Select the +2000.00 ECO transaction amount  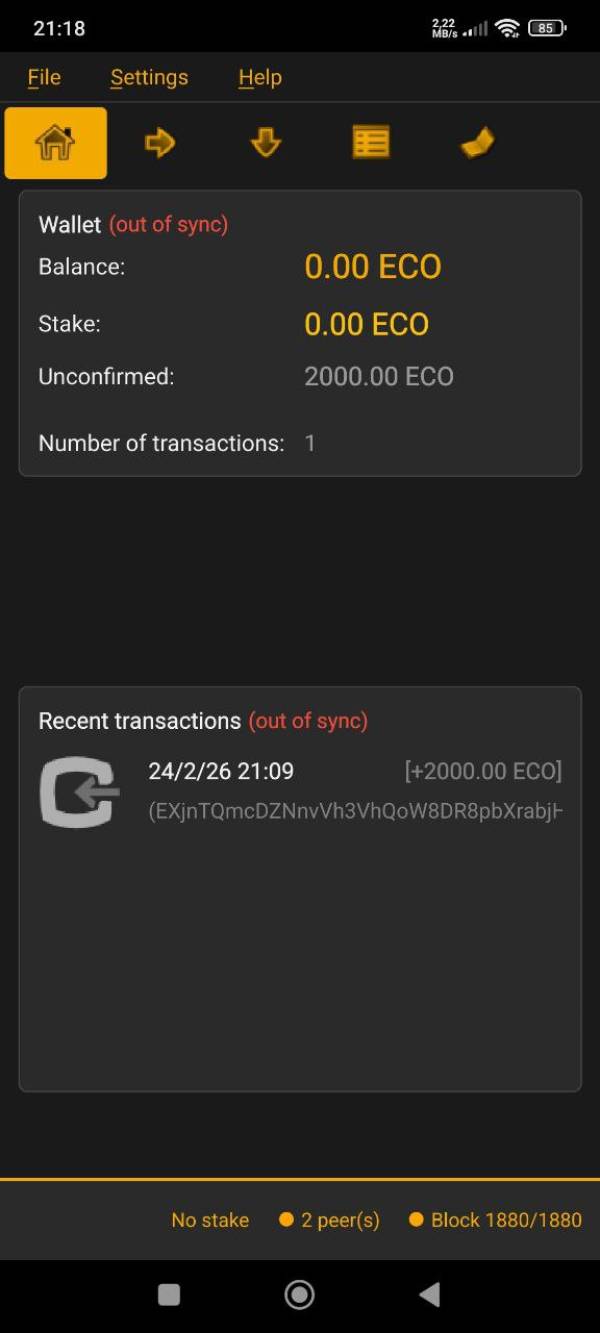(x=483, y=771)
